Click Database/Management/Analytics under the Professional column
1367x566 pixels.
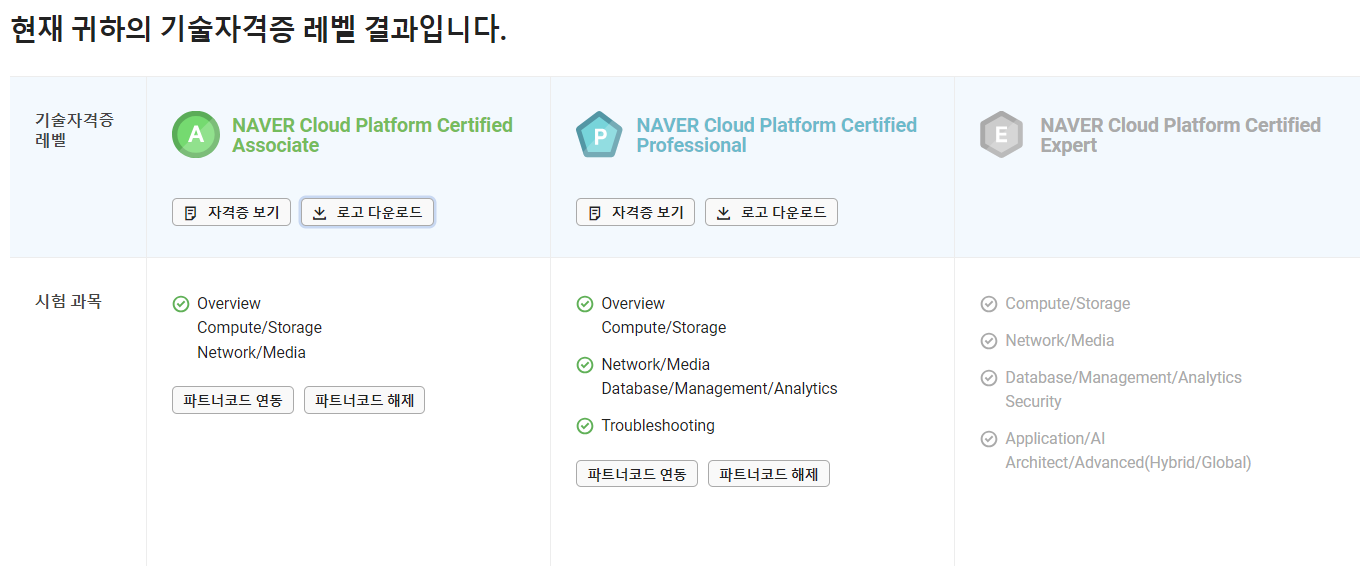(x=719, y=389)
